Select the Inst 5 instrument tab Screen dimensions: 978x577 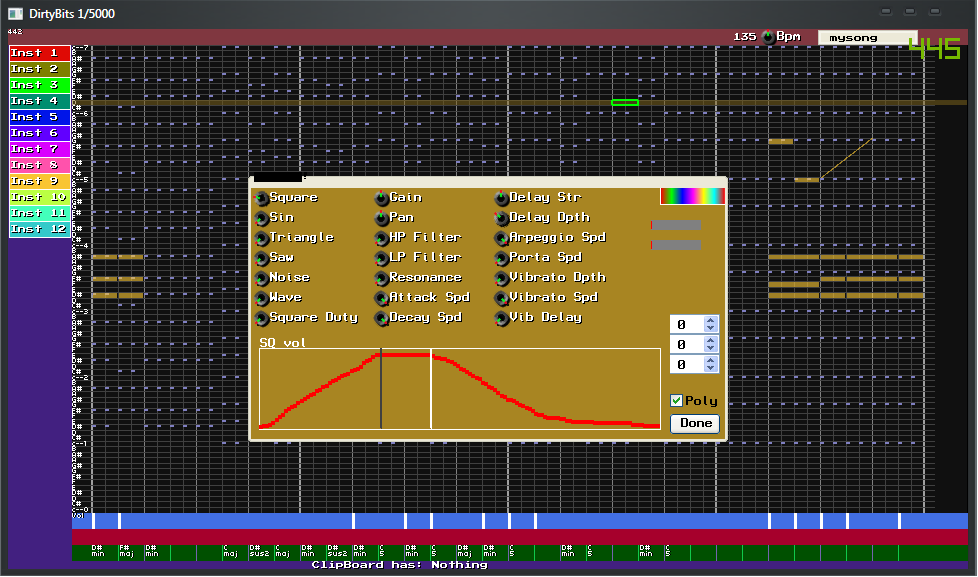click(39, 117)
